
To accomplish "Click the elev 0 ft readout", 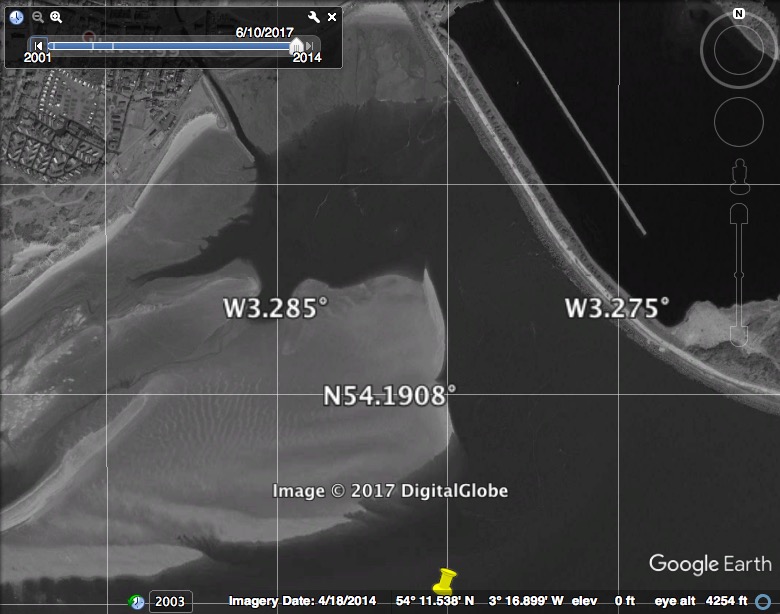I will pyautogui.click(x=603, y=601).
